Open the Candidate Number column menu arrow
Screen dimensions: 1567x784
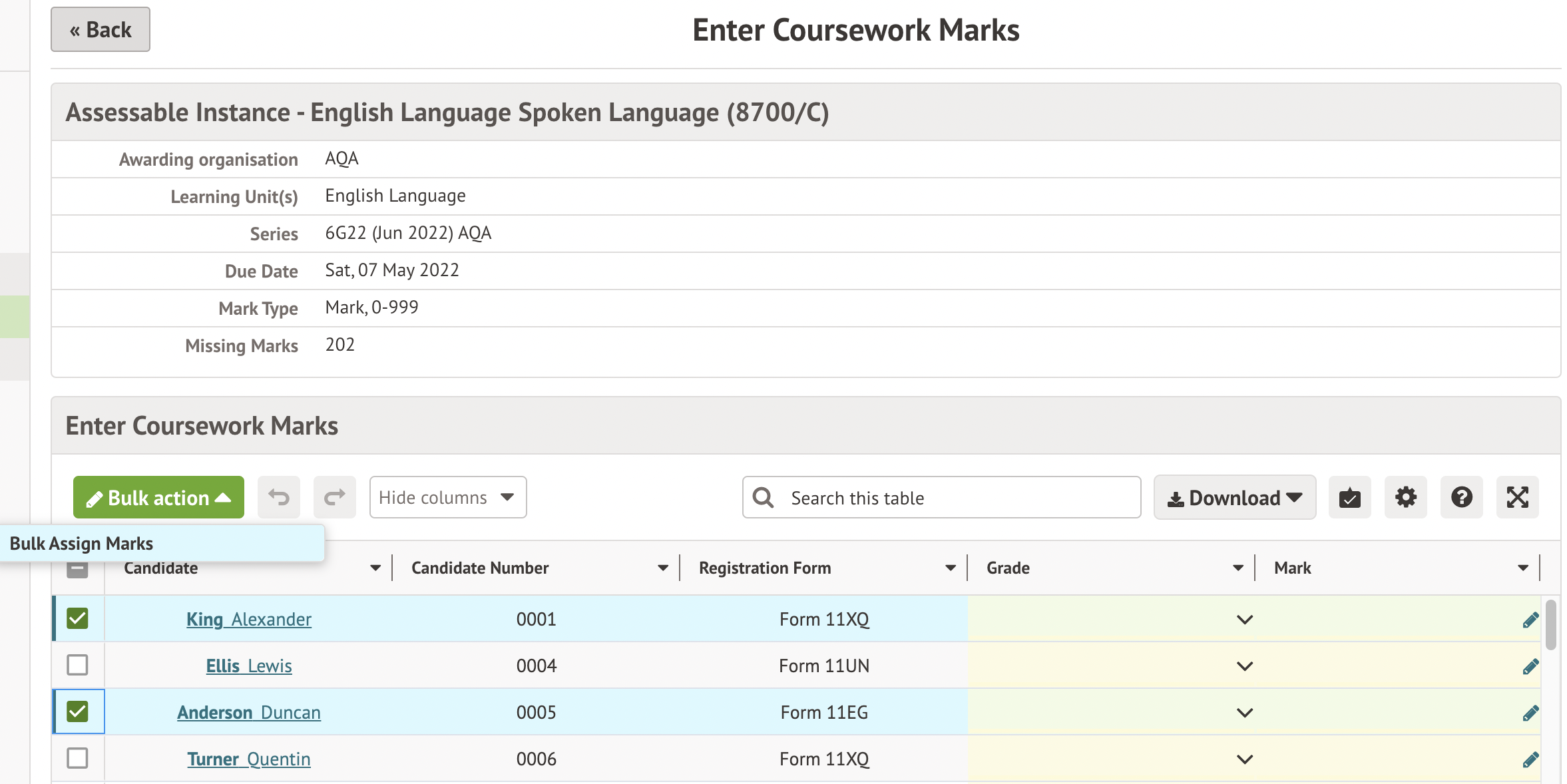point(662,568)
